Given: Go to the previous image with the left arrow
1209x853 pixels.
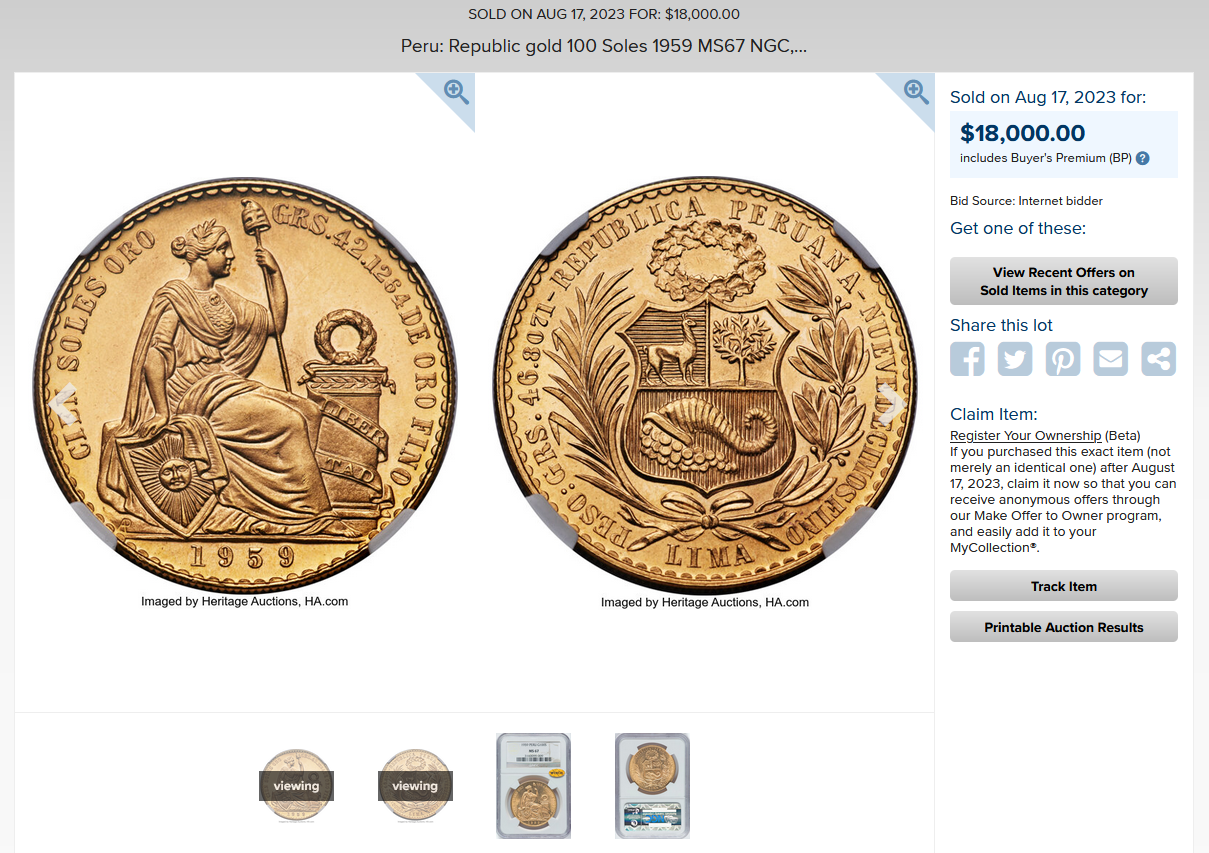Looking at the screenshot, I should click(63, 403).
